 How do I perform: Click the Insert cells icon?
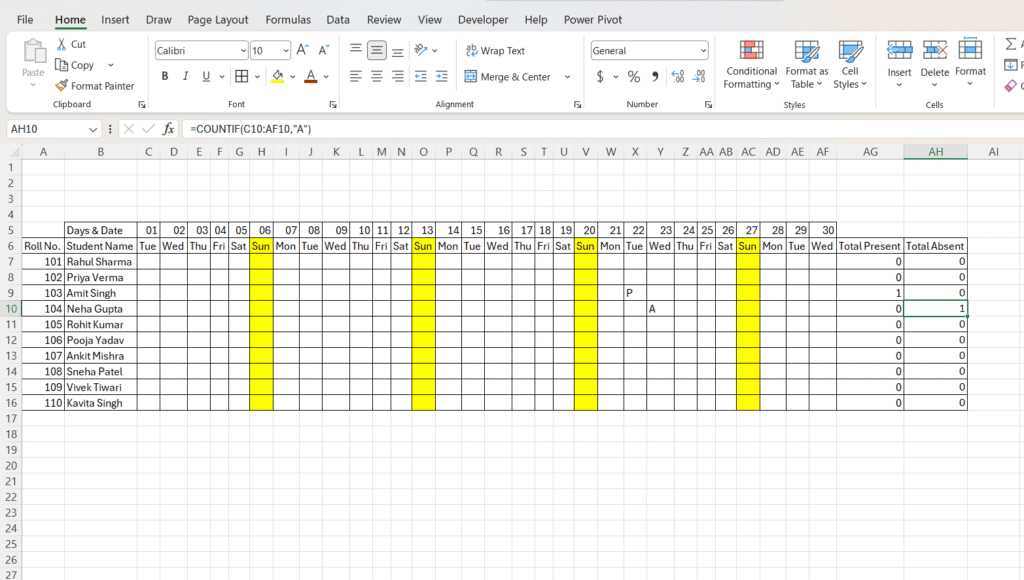point(899,50)
